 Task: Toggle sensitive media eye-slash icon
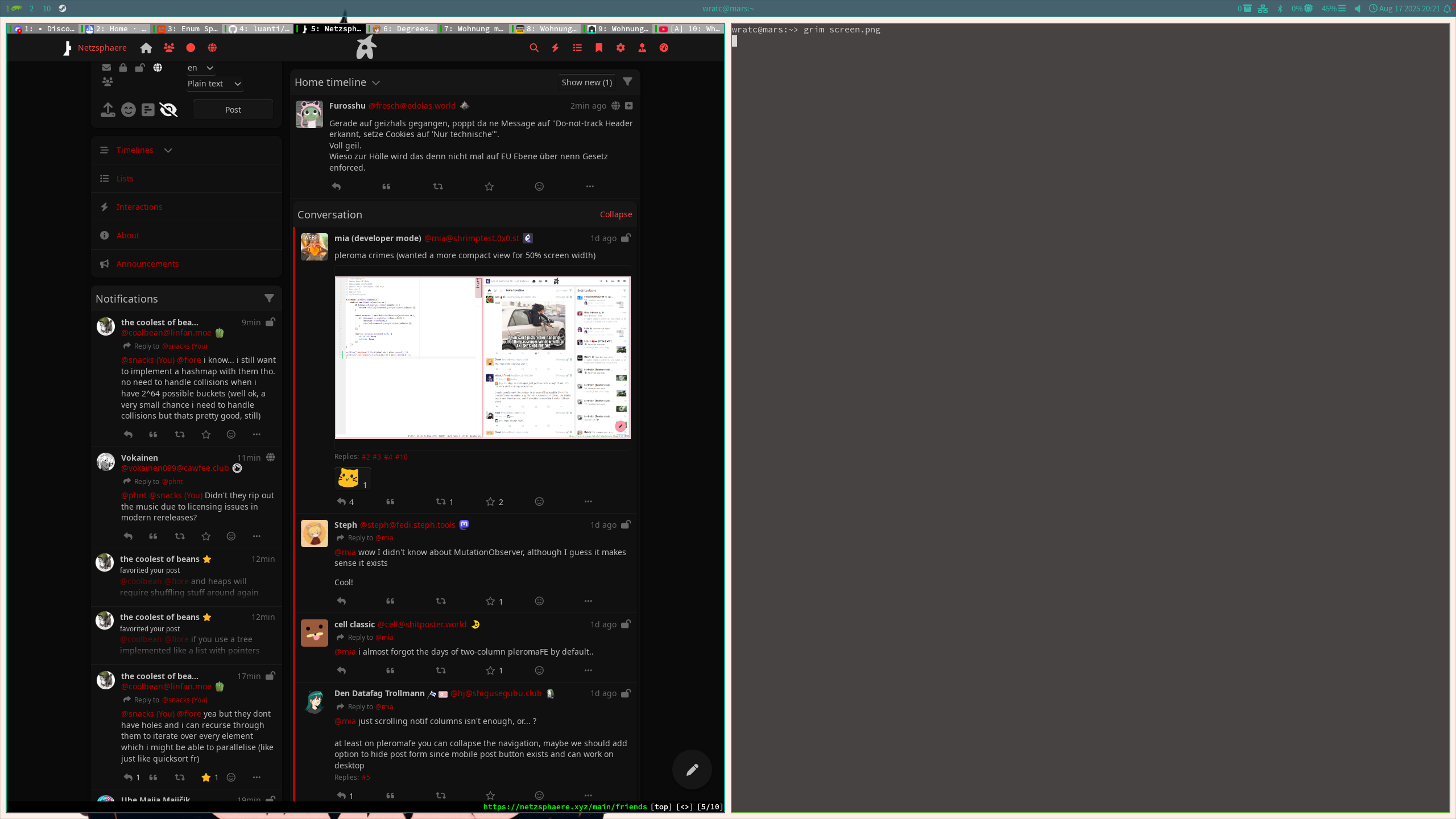pos(168,110)
